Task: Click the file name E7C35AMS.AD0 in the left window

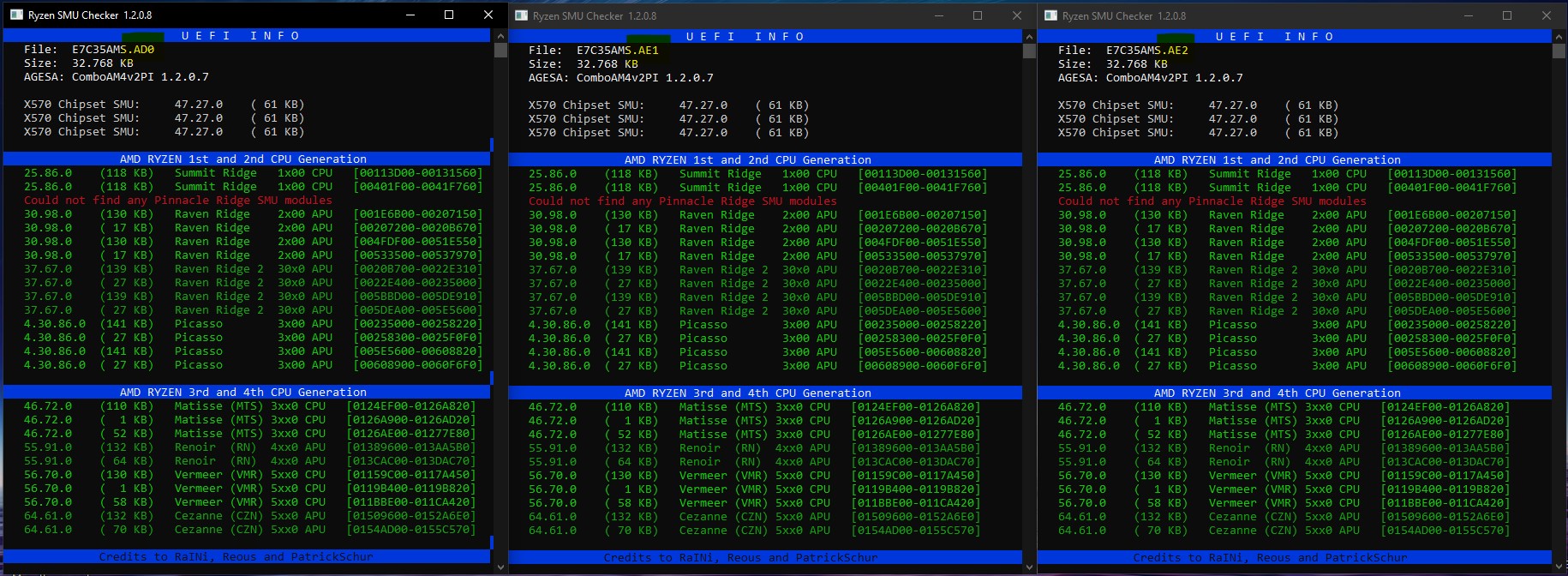Action: [113, 50]
